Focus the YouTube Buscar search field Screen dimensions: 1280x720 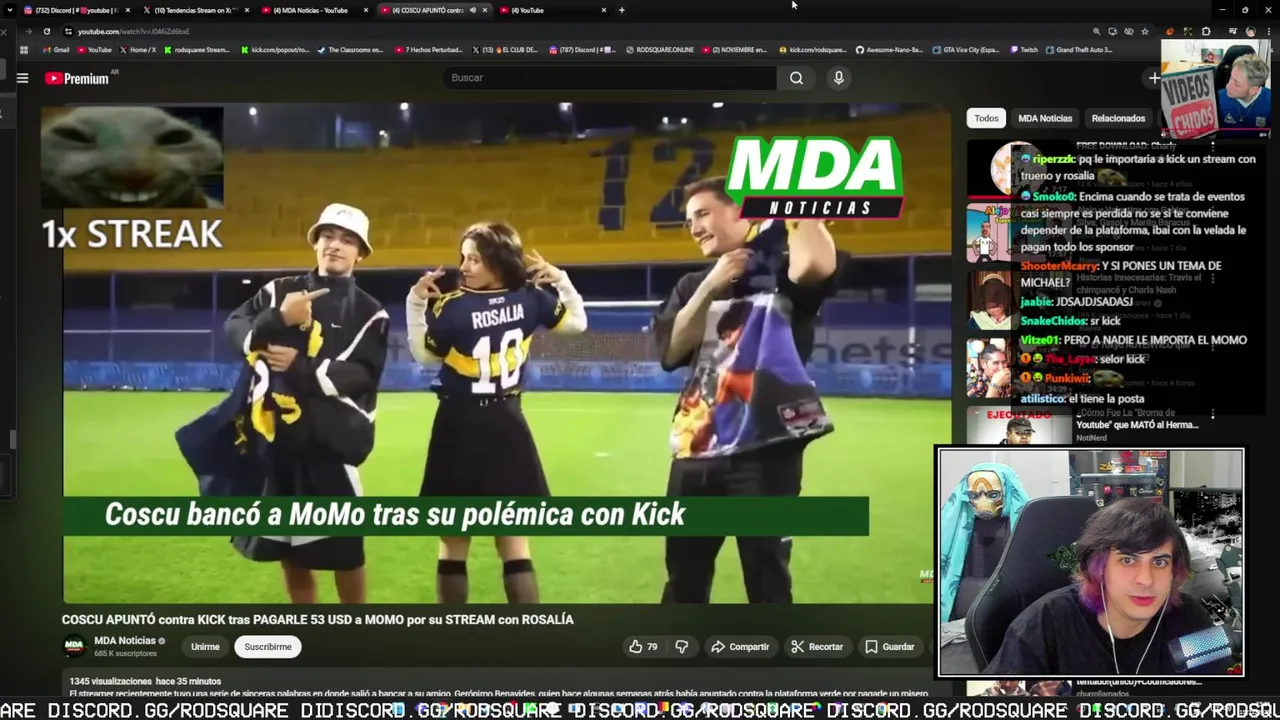pyautogui.click(x=610, y=78)
